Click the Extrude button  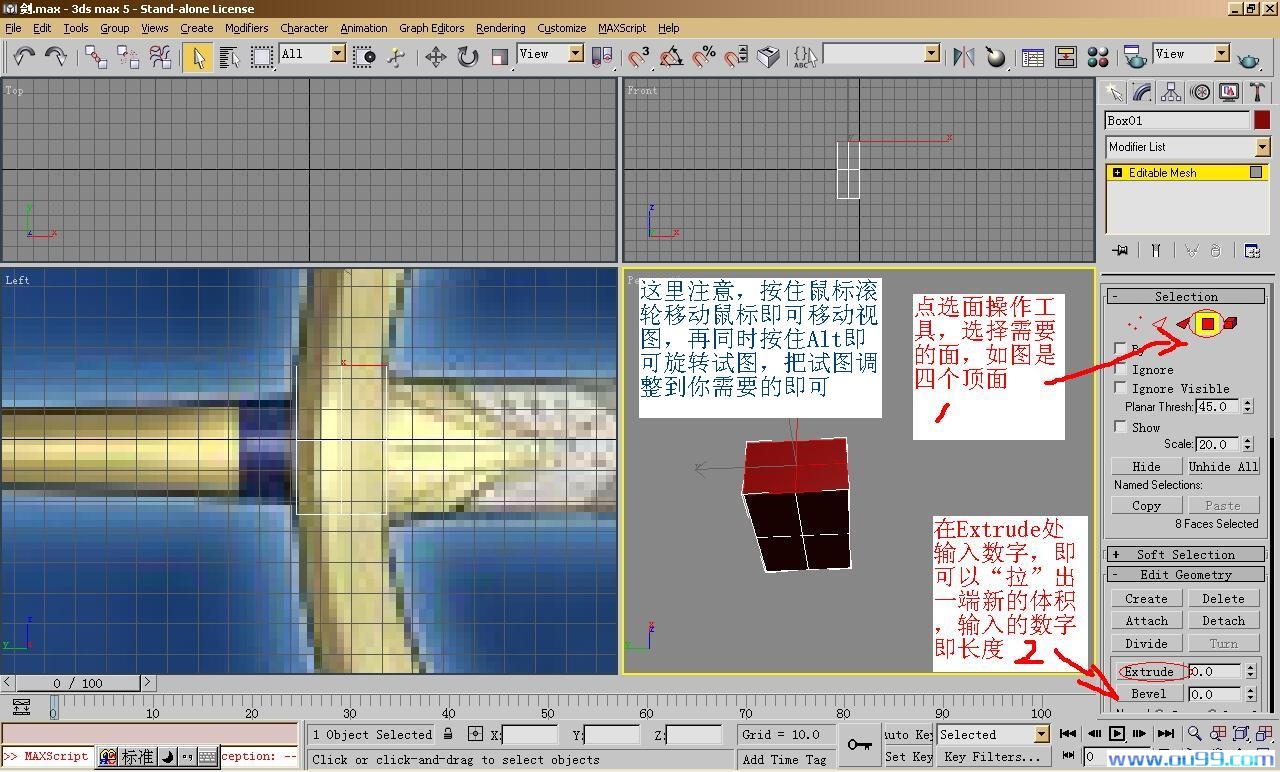pyautogui.click(x=1149, y=672)
